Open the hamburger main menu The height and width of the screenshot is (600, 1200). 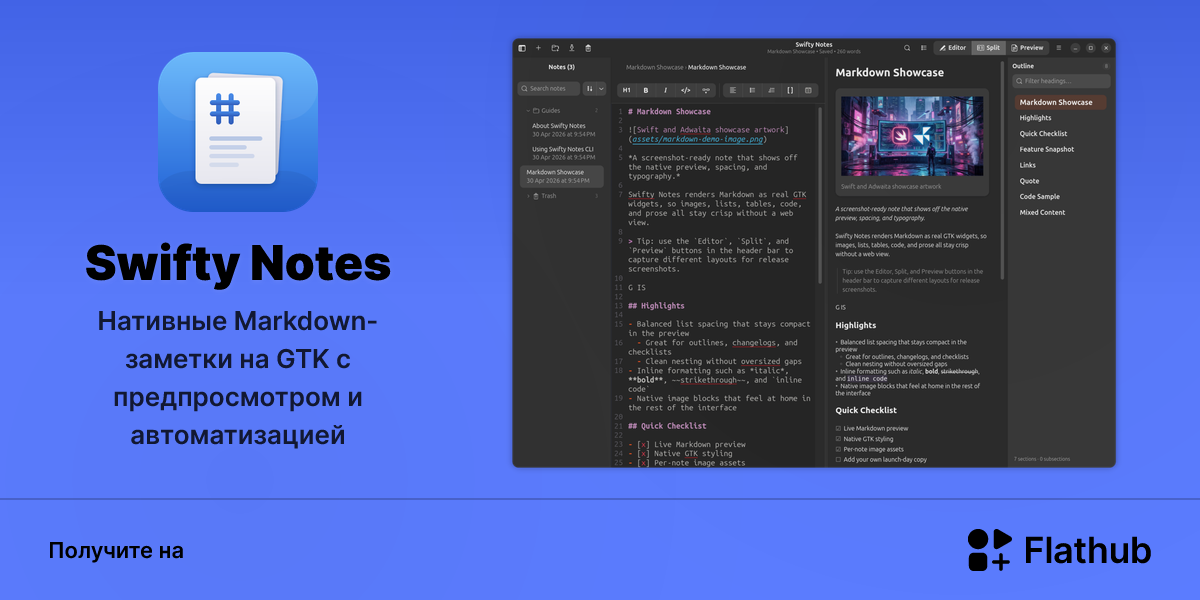click(x=1059, y=48)
